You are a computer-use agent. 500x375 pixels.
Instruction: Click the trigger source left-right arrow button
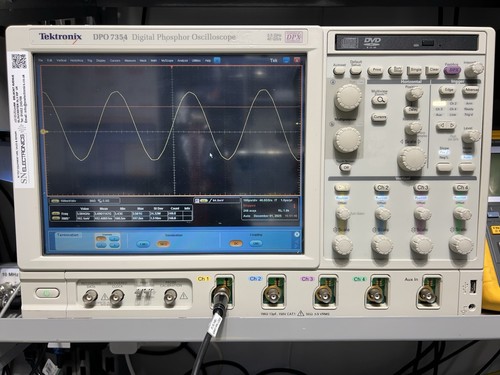(x=446, y=126)
